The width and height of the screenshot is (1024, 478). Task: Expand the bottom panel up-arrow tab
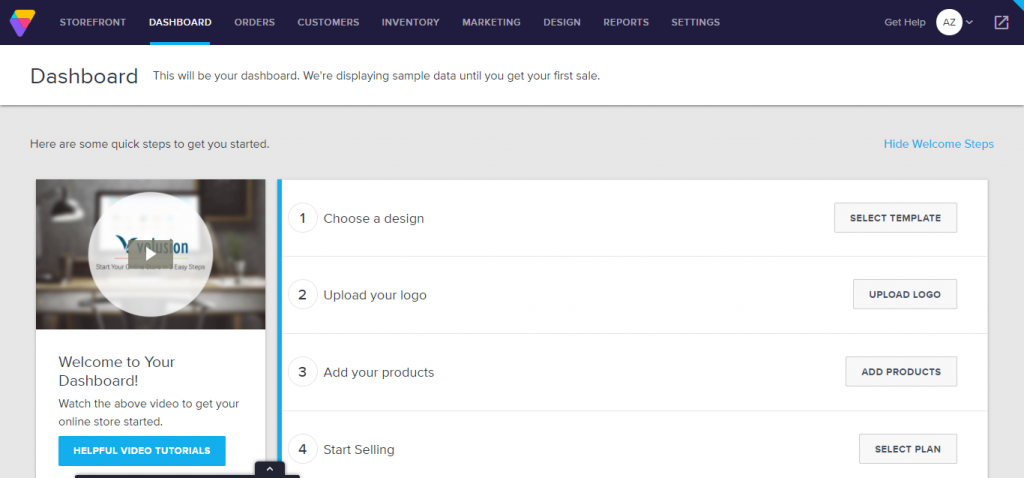pyautogui.click(x=270, y=469)
